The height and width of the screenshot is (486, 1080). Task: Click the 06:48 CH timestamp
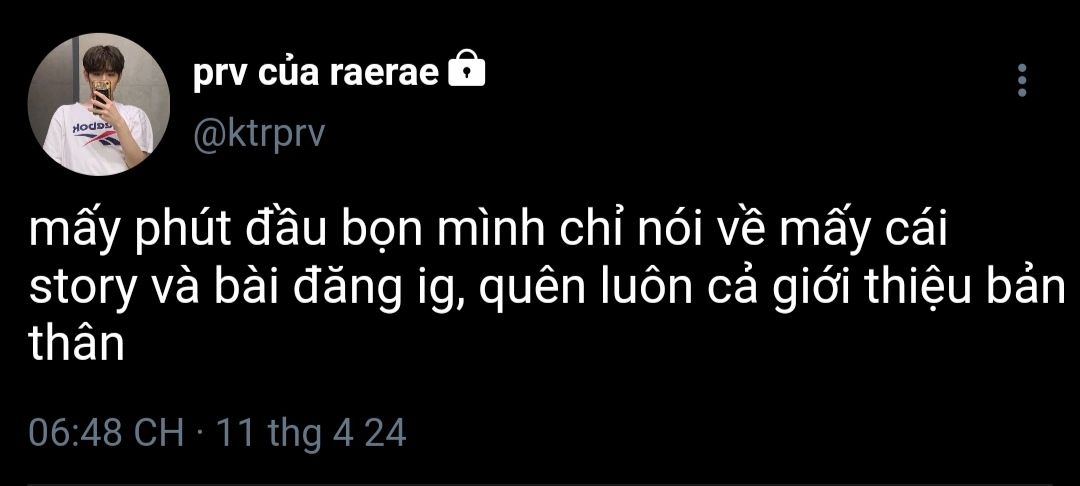click(106, 434)
